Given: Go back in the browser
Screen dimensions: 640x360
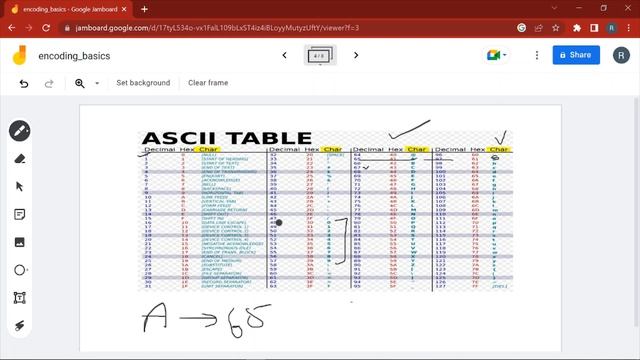Looking at the screenshot, I should 11,28.
